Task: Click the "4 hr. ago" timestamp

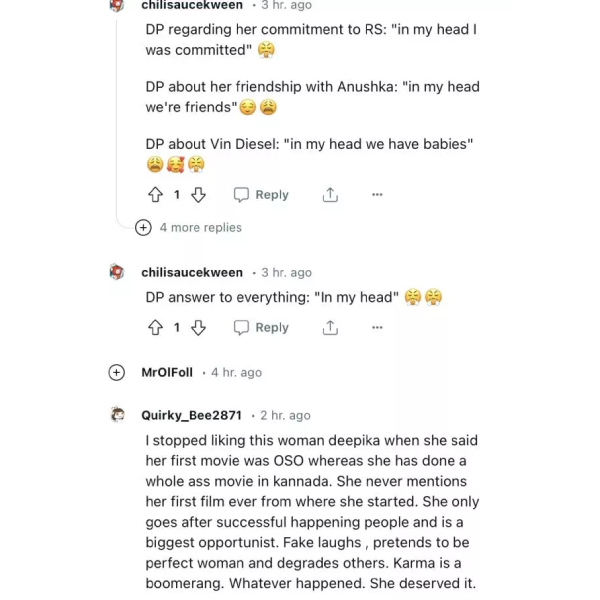Action: (x=236, y=372)
